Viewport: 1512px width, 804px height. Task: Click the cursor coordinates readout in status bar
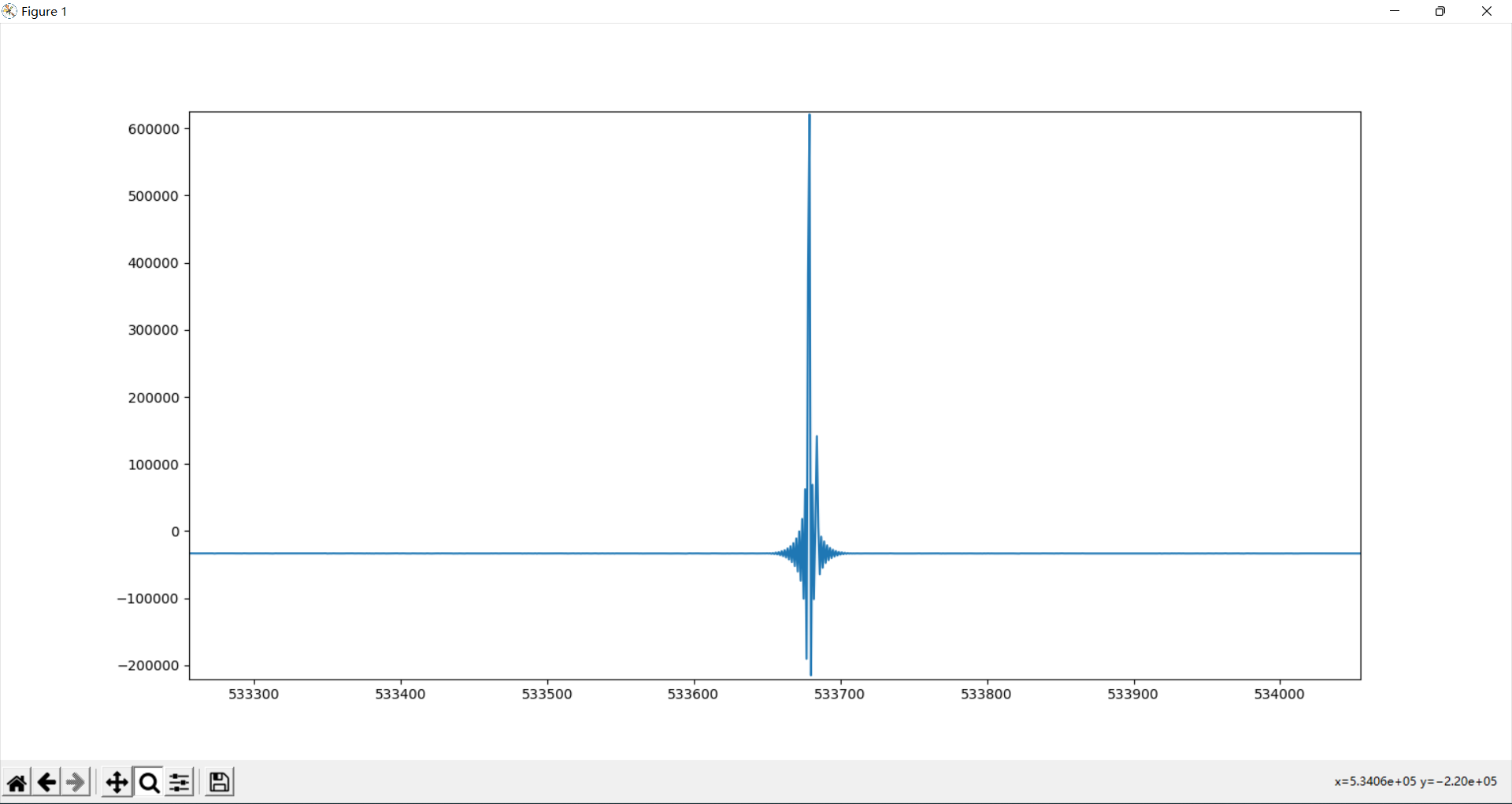(x=1415, y=781)
